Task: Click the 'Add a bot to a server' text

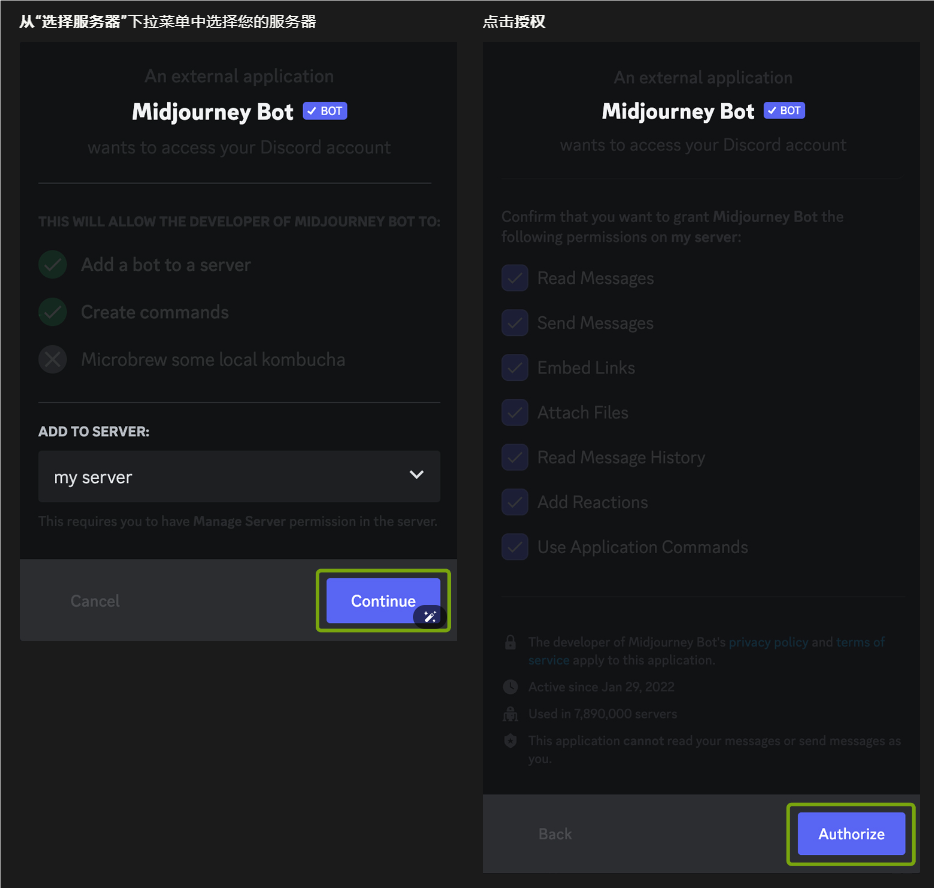Action: coord(166,264)
